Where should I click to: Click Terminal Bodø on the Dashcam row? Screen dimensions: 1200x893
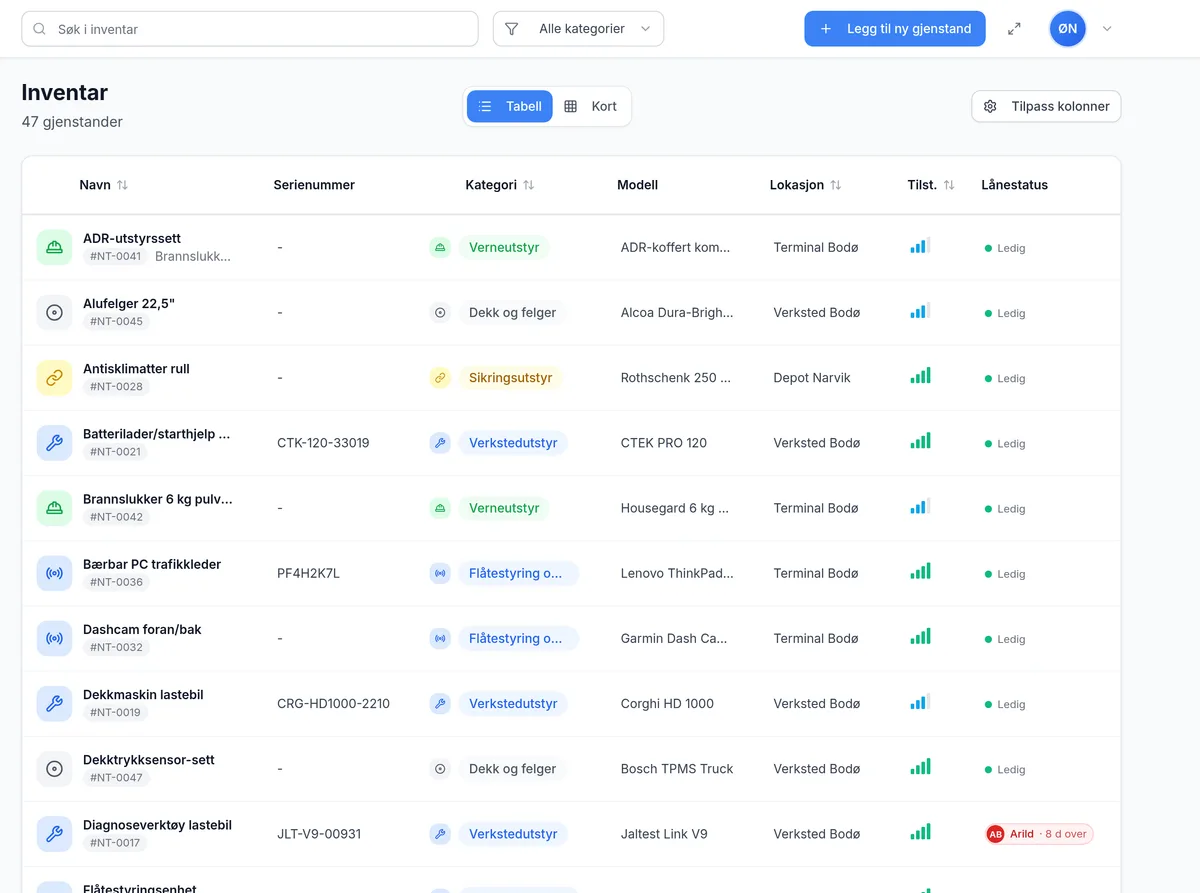pyautogui.click(x=816, y=638)
